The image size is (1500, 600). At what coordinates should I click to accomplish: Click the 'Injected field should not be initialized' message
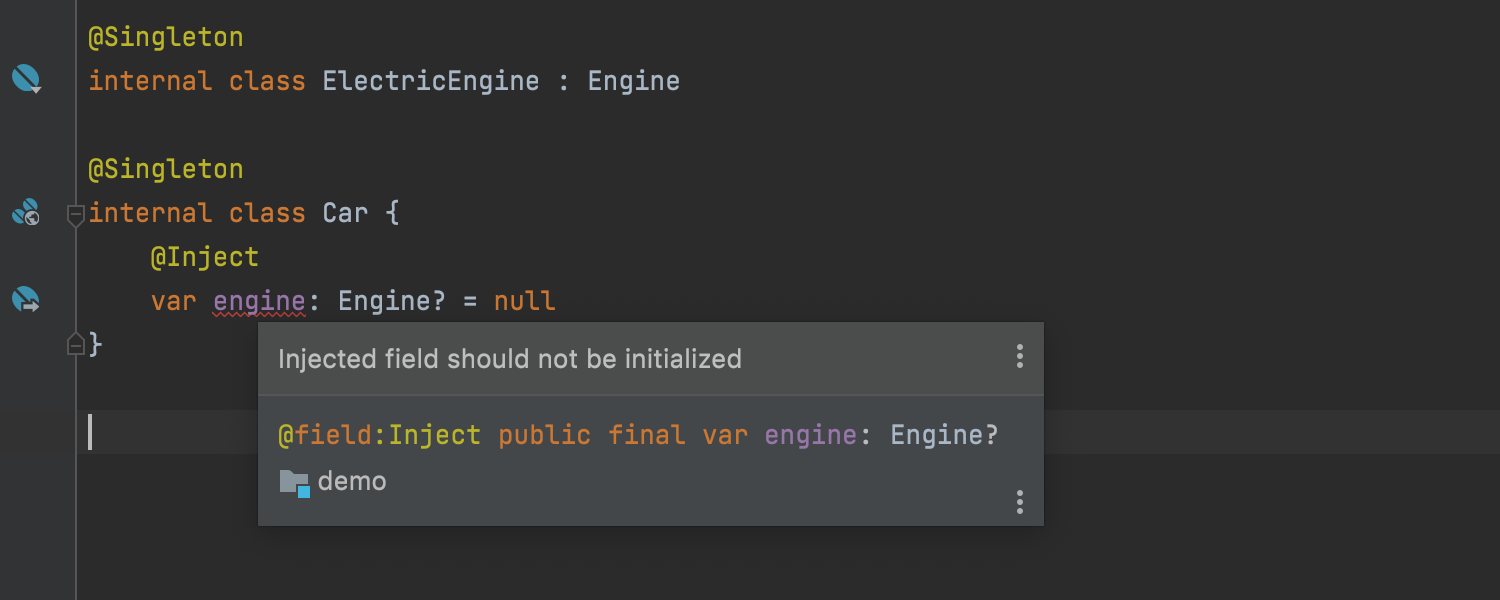click(x=510, y=359)
